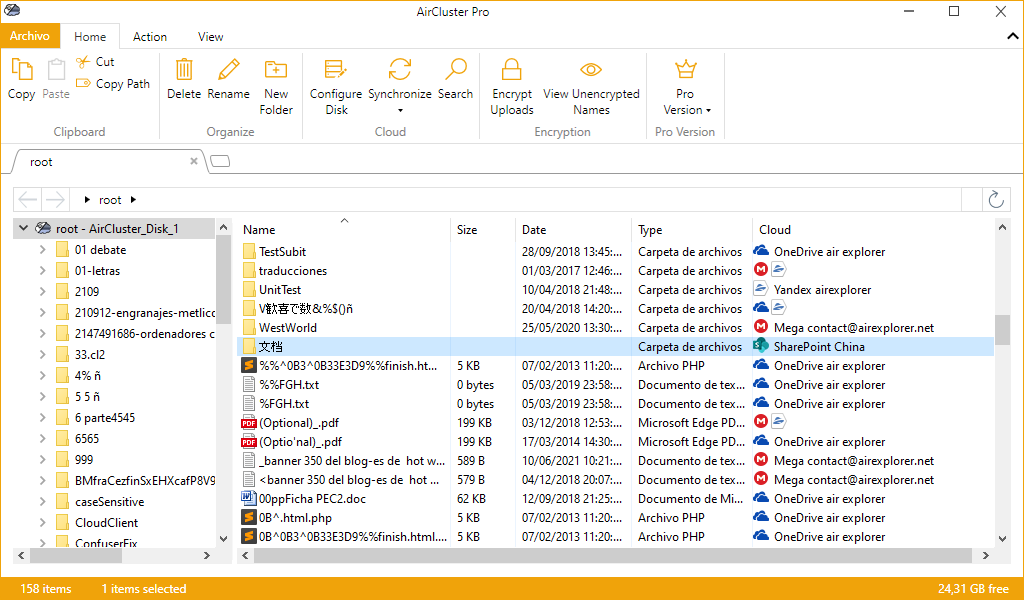Screen dimensions: 1024x600
Task: Switch to the Action ribbon tab
Action: point(150,37)
